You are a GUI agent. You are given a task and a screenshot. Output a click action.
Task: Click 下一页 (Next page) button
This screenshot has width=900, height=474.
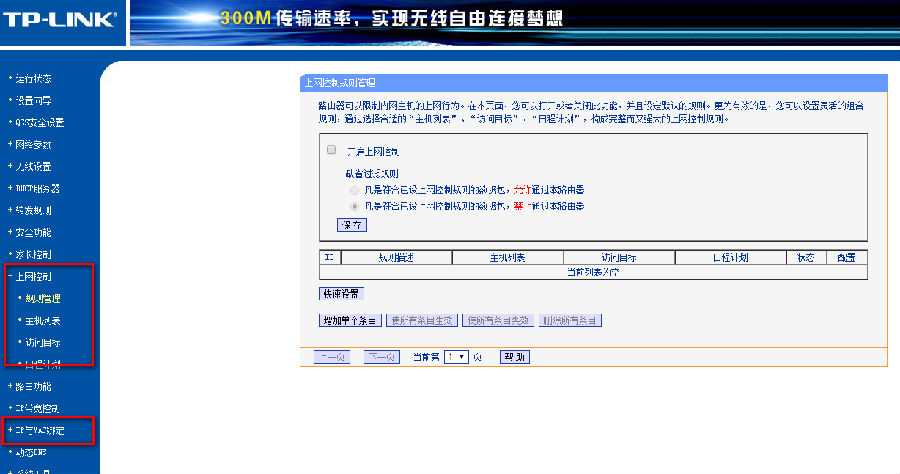383,357
